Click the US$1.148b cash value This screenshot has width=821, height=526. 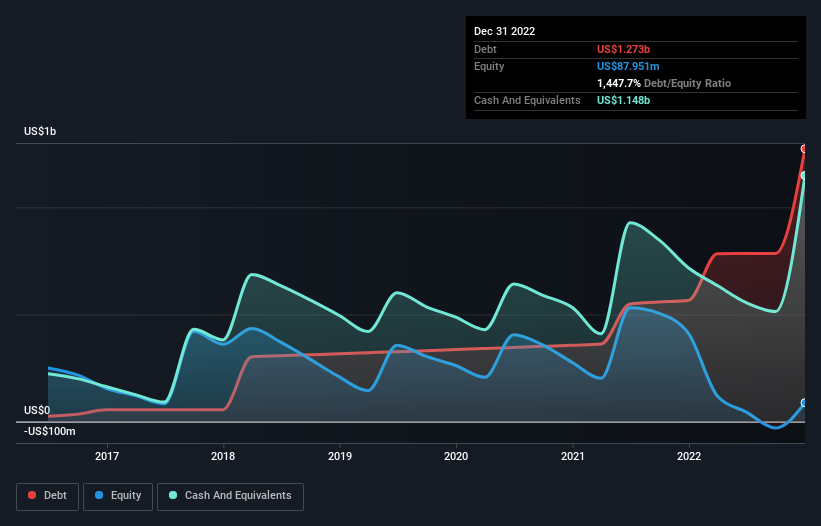coord(623,100)
